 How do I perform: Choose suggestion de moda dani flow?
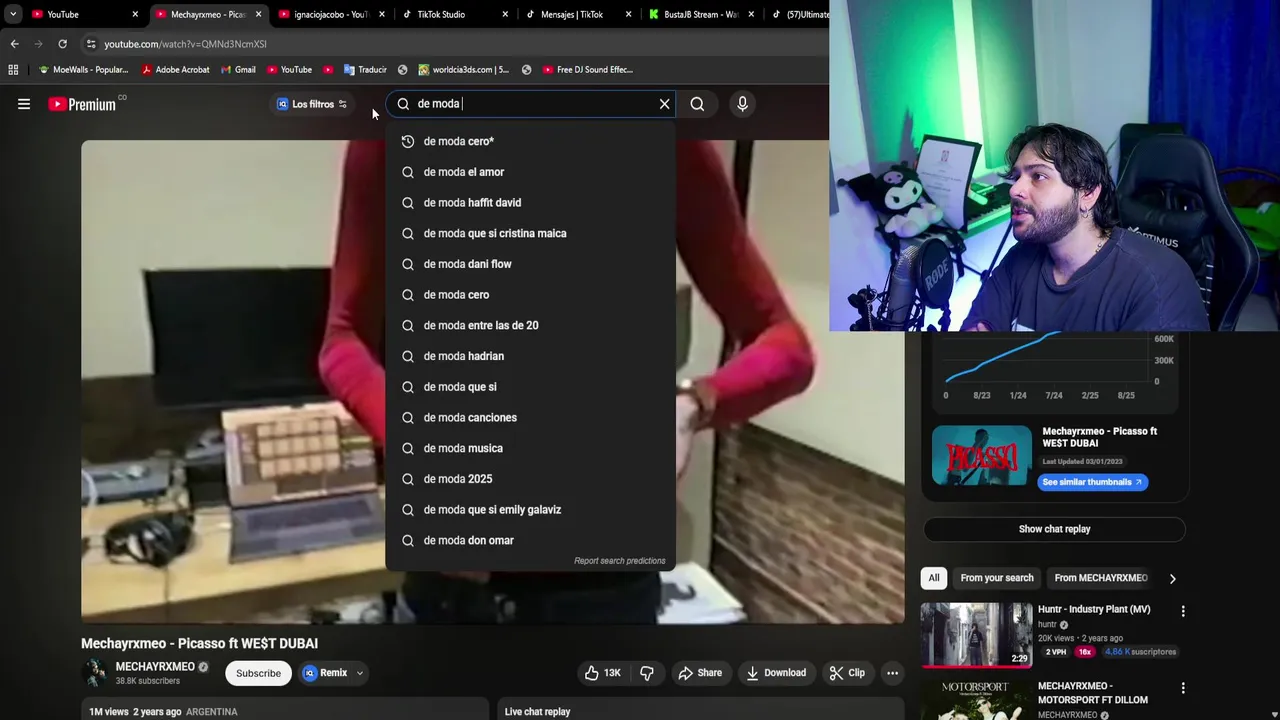[x=531, y=264]
